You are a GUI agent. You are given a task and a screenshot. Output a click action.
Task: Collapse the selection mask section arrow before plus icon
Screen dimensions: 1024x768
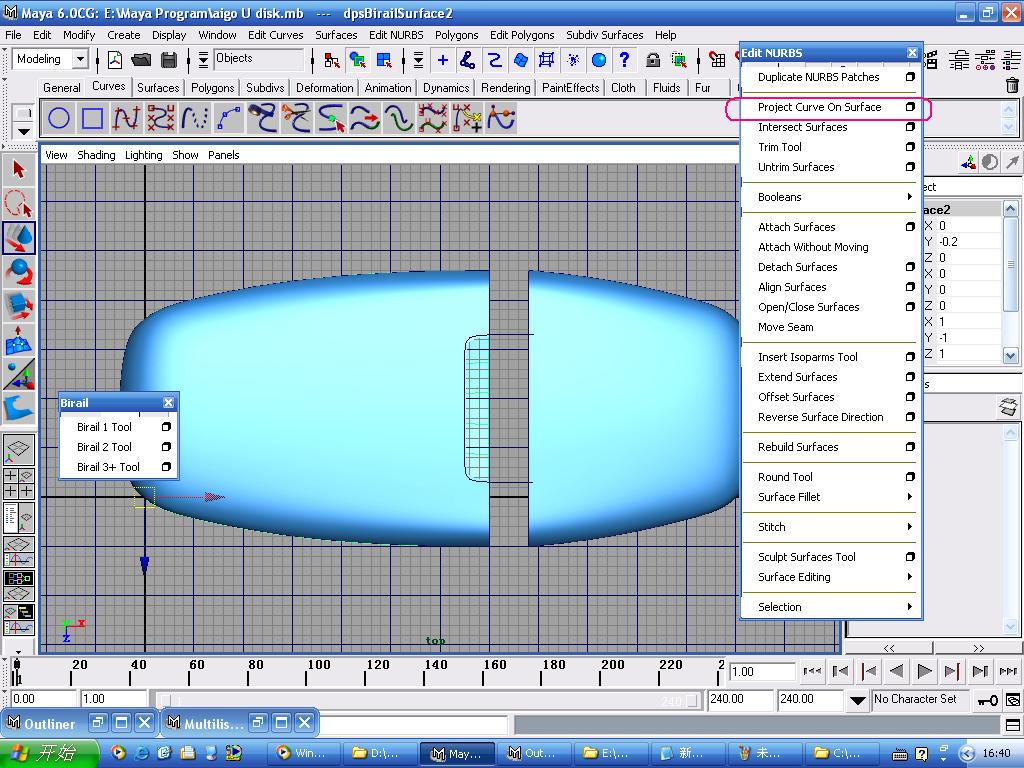418,61
